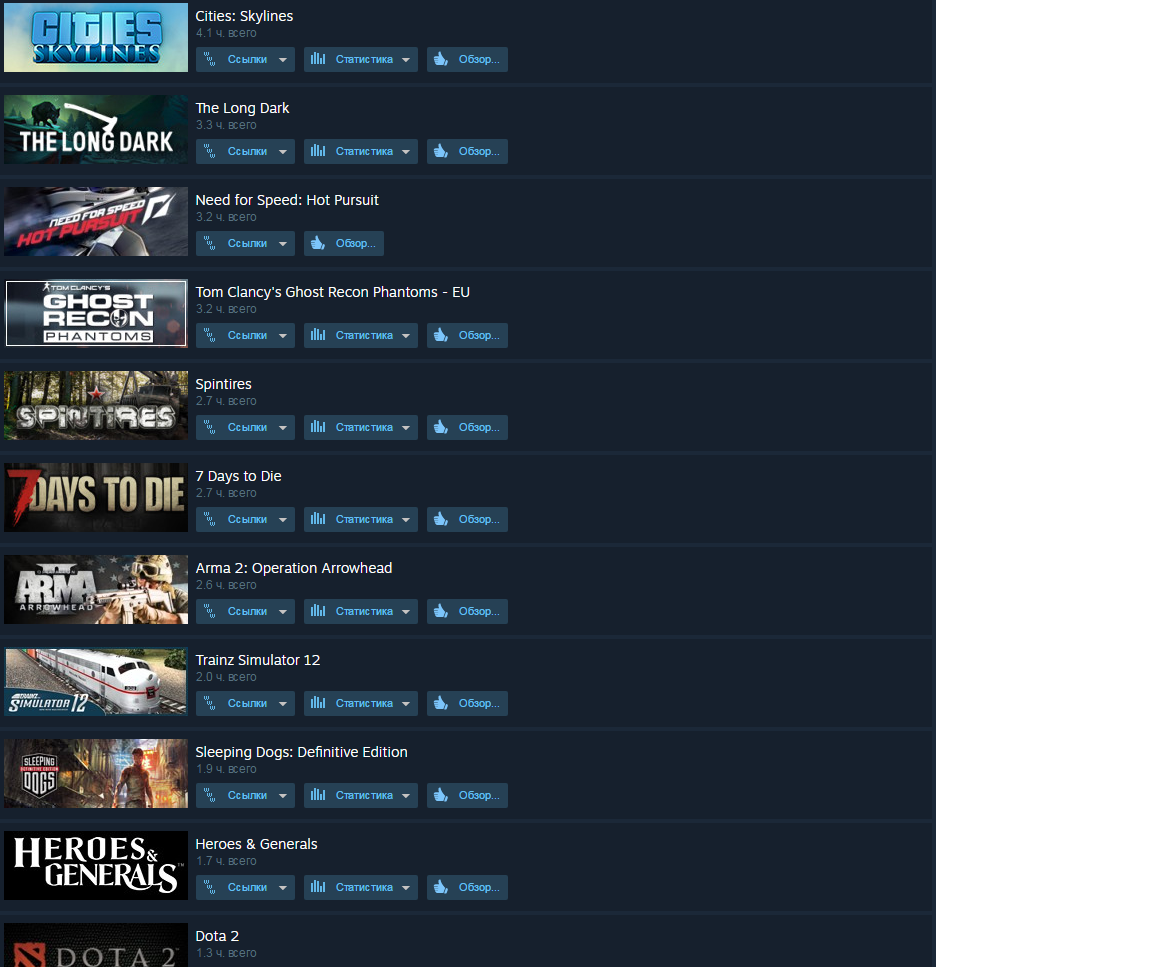This screenshot has height=967, width=1152.
Task: Expand the Ссылки dropdown arrow for Arma 2: Operation Arrowhead
Action: pyautogui.click(x=282, y=611)
